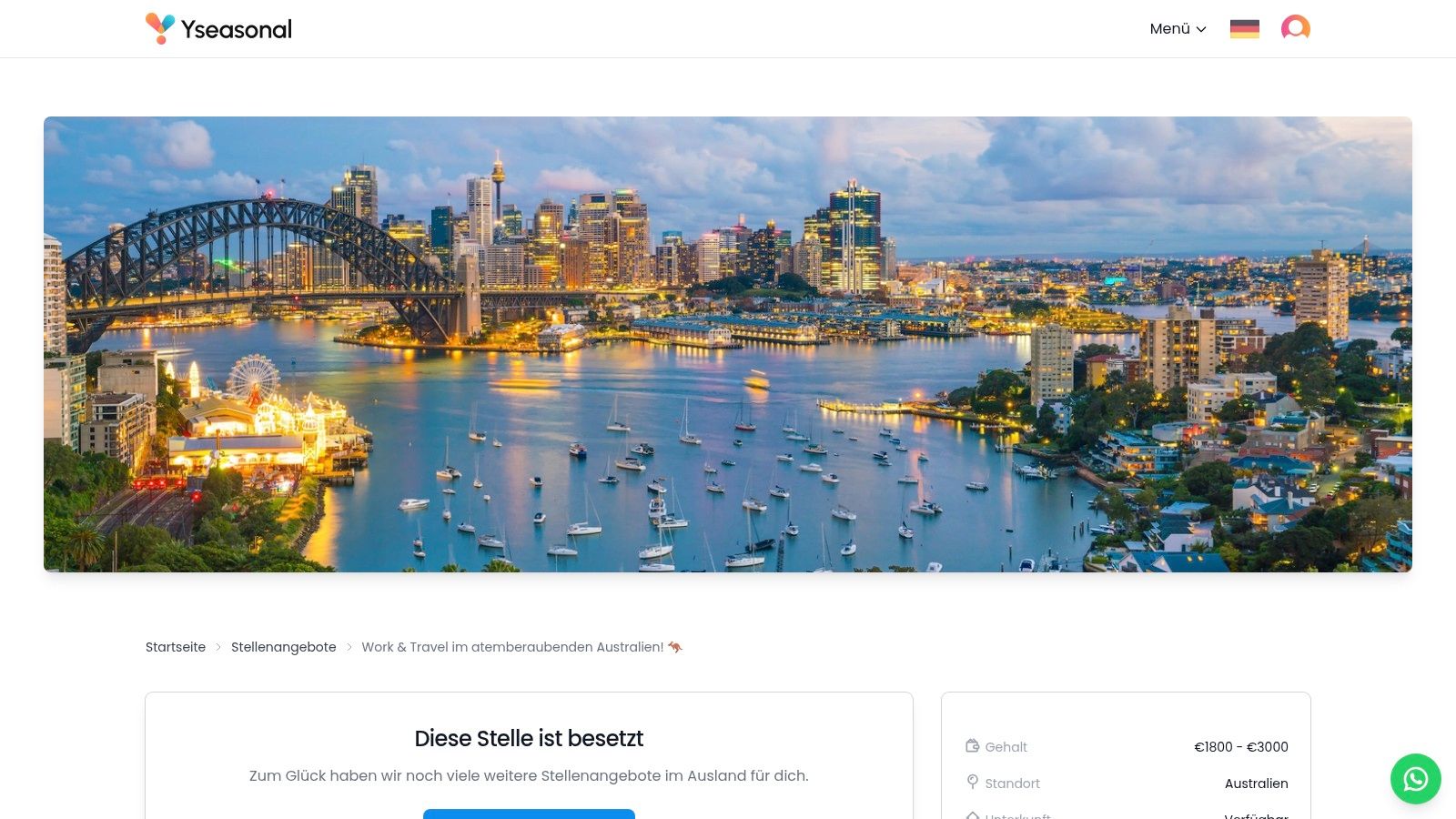Click breadcrumb separator arrow after Stellenangebote

[x=349, y=648]
